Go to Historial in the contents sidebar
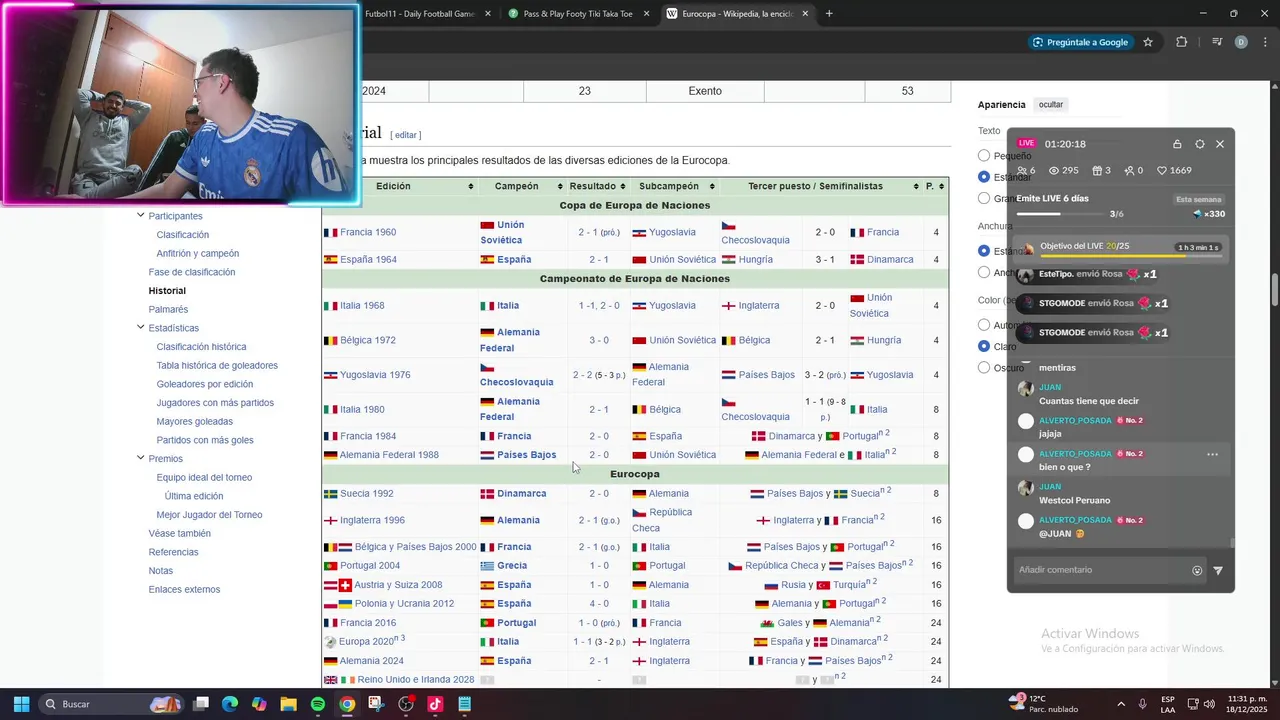Screen dimensions: 1280x720 coord(167,291)
